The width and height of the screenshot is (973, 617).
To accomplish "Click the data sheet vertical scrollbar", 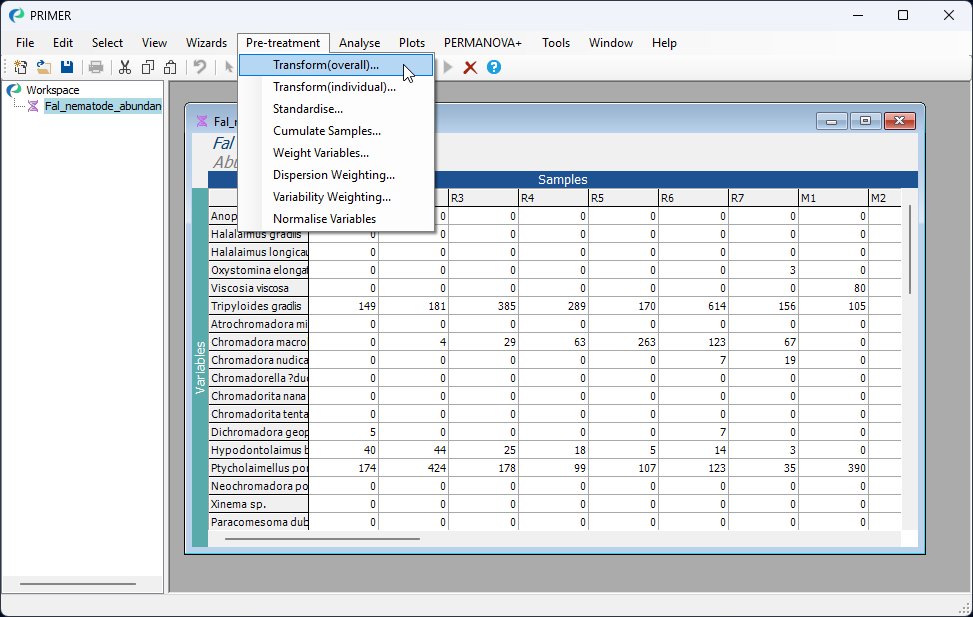I will pyautogui.click(x=909, y=250).
